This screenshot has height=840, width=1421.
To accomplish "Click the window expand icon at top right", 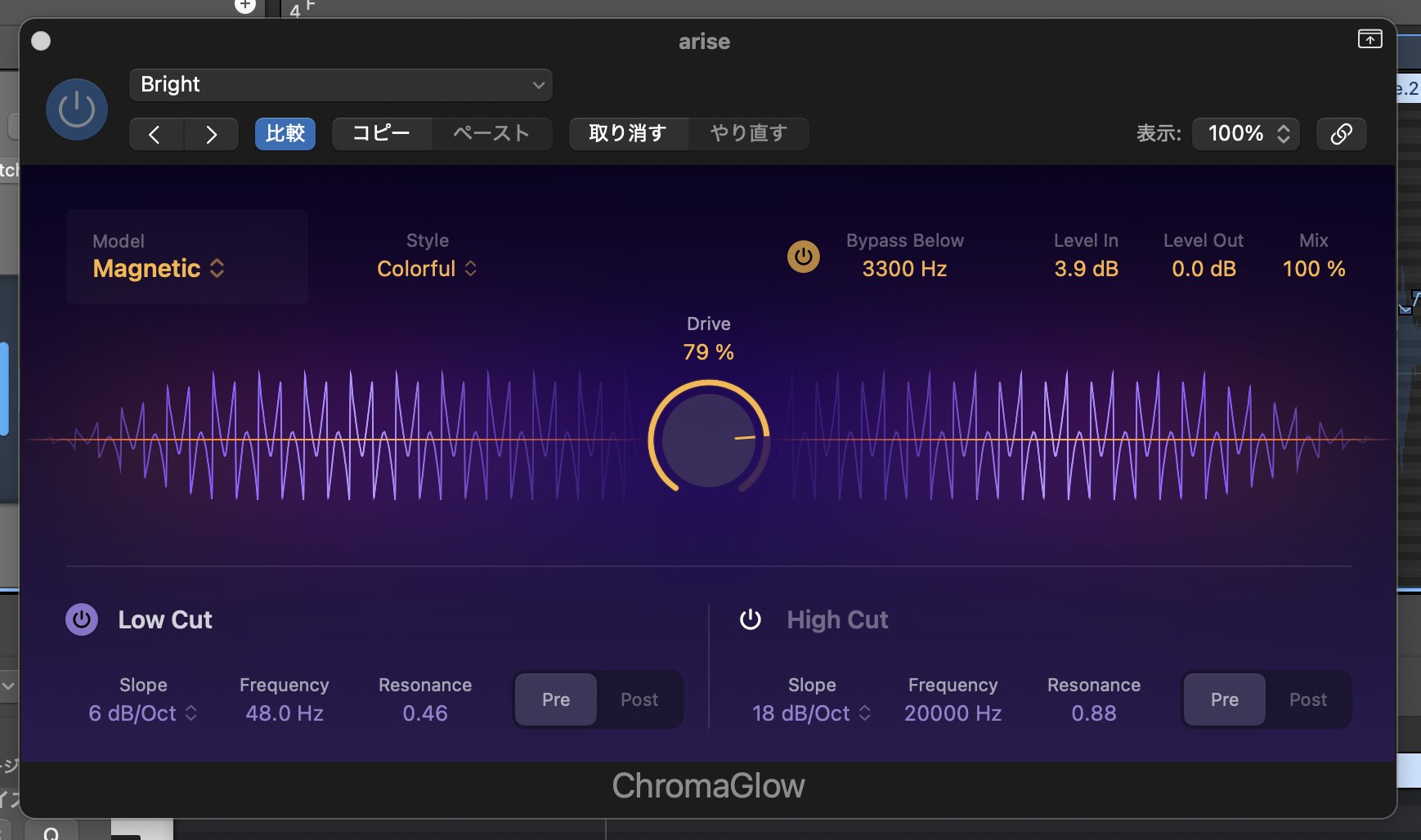I will click(x=1369, y=39).
